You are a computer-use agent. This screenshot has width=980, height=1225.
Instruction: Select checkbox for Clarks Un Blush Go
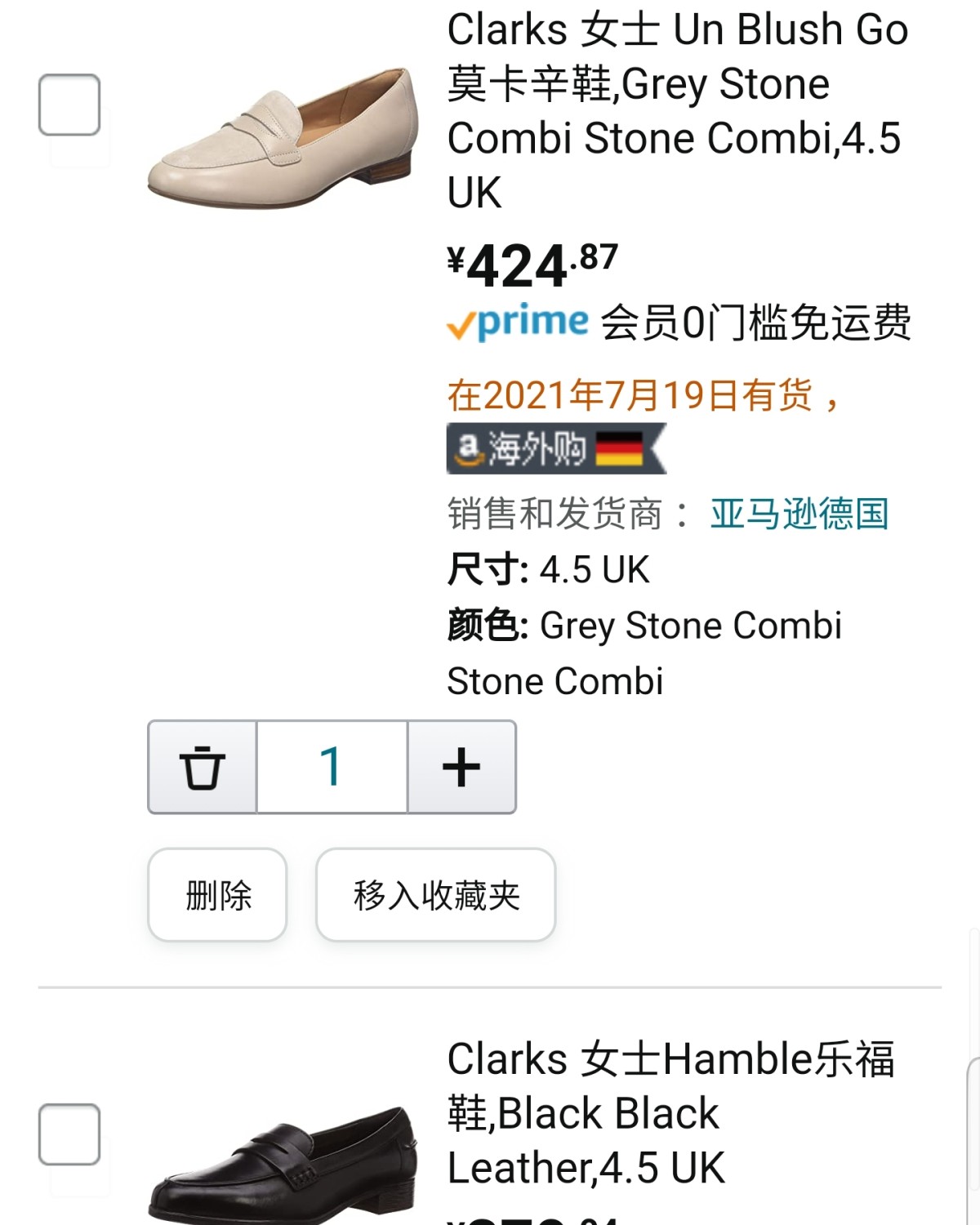(x=69, y=105)
